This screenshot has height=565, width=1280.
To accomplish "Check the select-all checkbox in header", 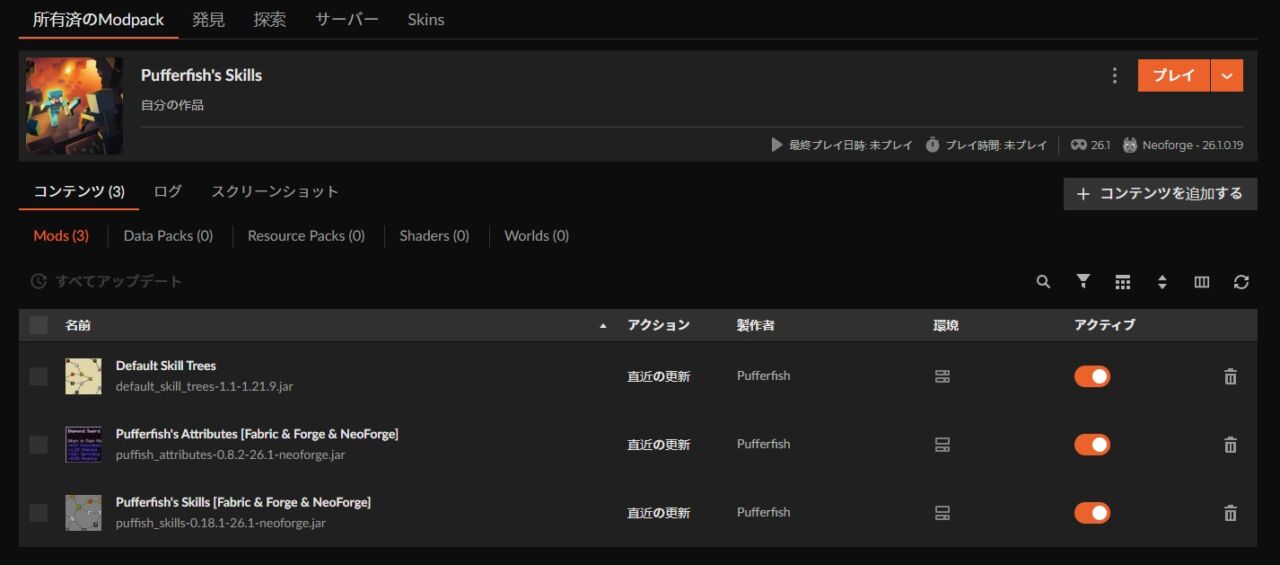I will (38, 325).
